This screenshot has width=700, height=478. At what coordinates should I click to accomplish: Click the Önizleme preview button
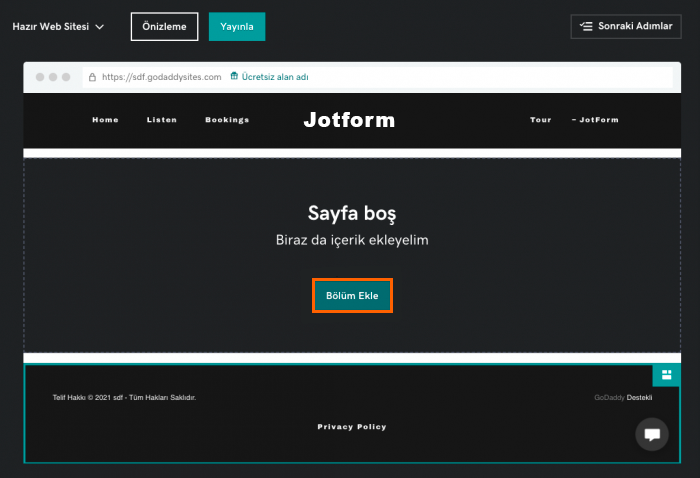tap(164, 27)
